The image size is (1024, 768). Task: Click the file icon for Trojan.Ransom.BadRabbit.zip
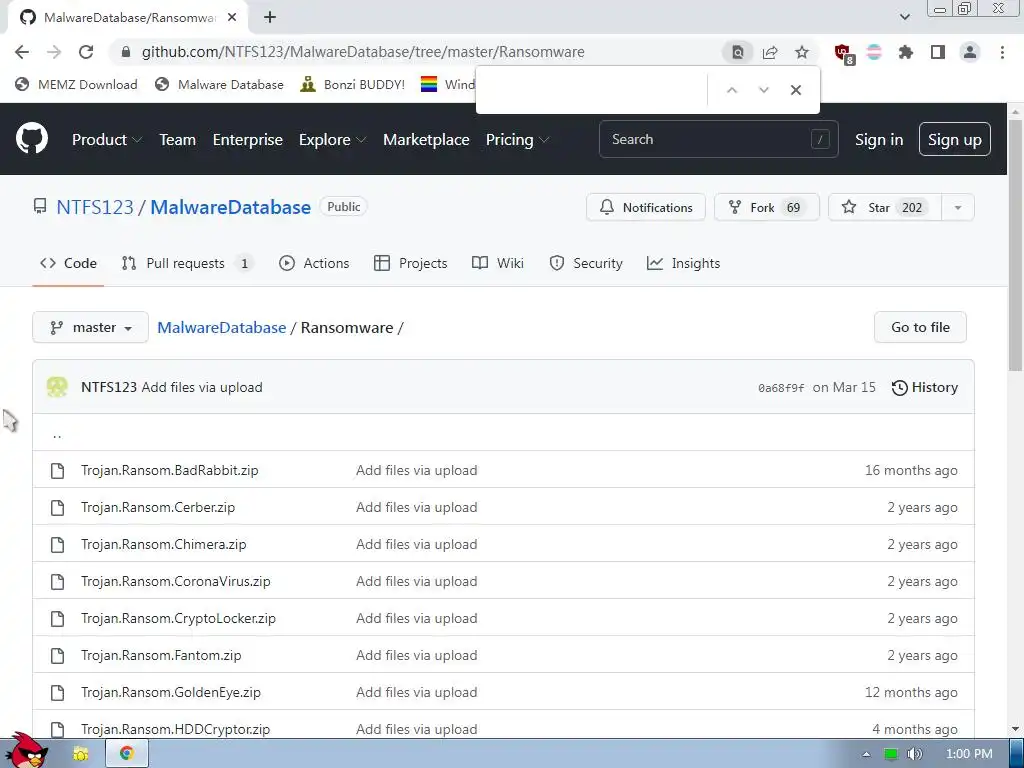tap(57, 470)
